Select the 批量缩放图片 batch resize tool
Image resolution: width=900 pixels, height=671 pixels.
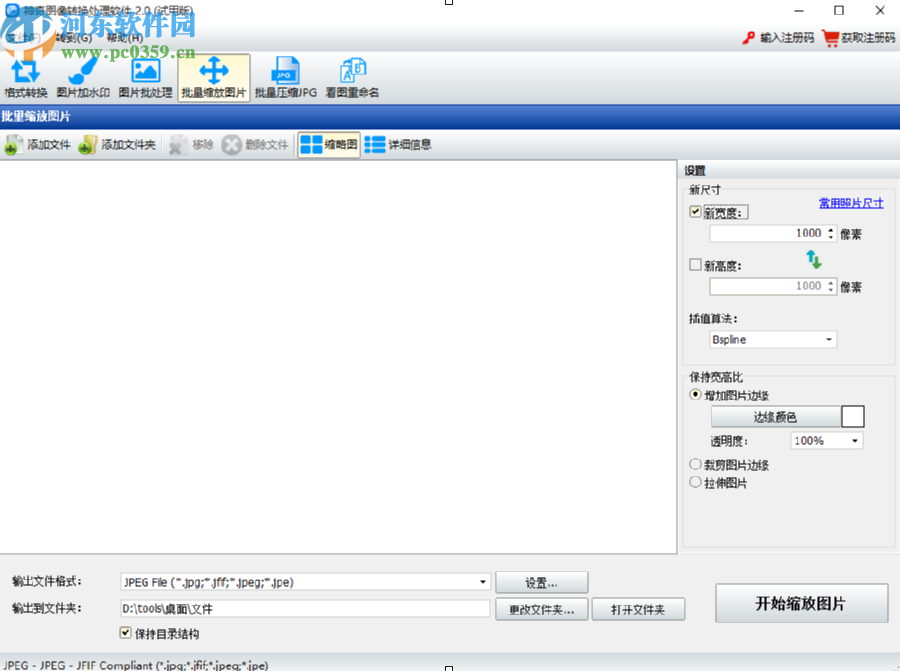[x=214, y=78]
